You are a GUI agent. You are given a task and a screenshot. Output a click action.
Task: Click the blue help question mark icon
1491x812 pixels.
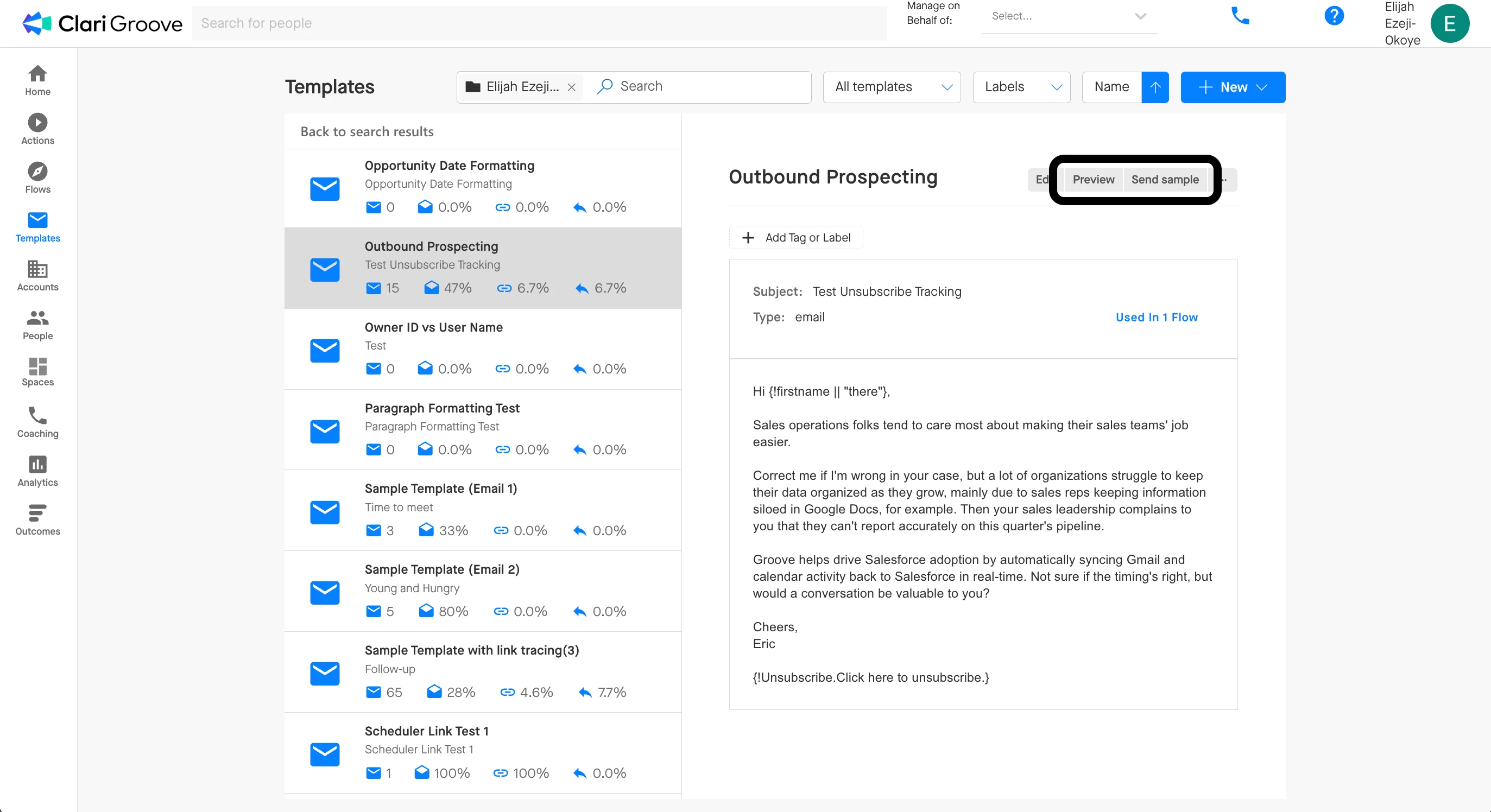tap(1334, 16)
